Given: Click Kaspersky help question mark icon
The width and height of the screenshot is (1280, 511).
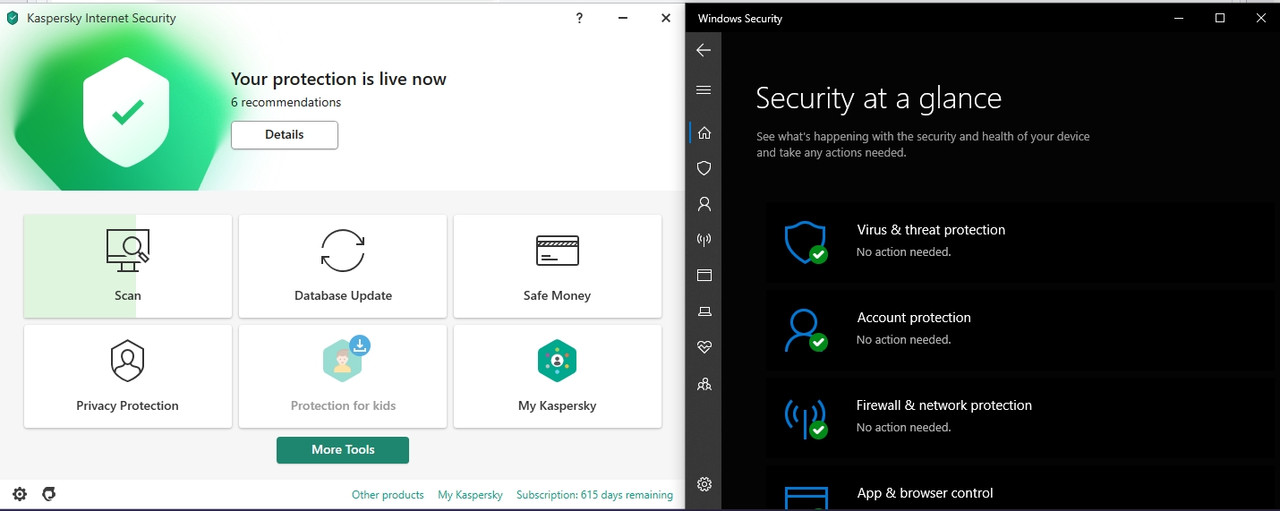Looking at the screenshot, I should click(x=579, y=18).
